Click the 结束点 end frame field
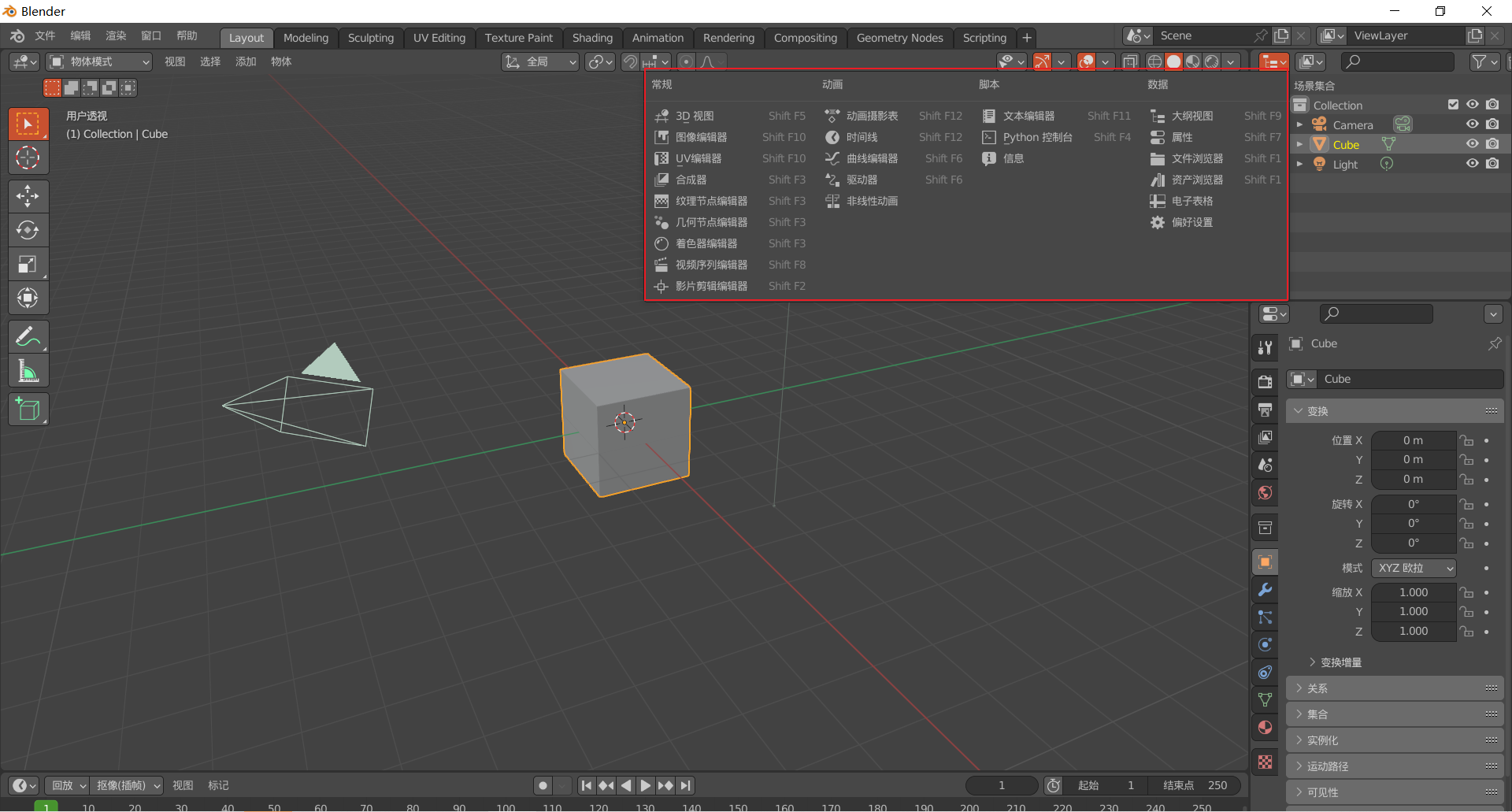The image size is (1512, 812). (x=1195, y=785)
